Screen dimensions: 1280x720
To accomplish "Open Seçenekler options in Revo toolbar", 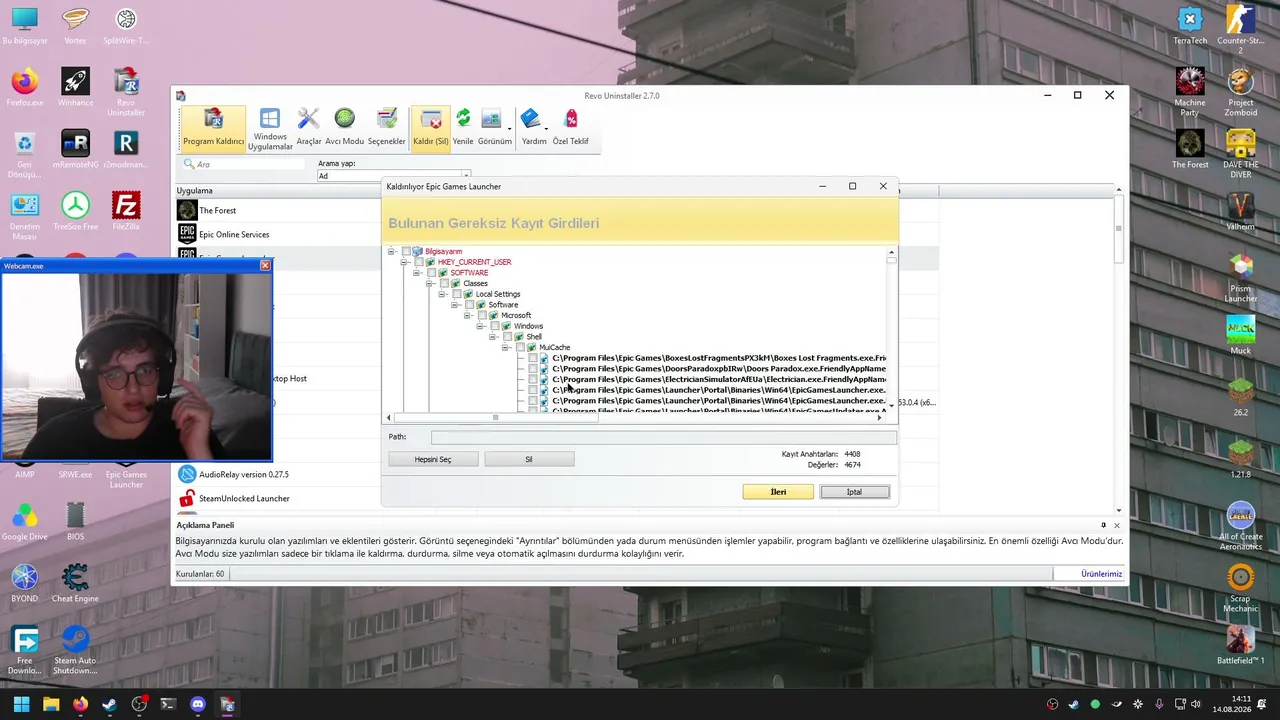I will coord(387,128).
